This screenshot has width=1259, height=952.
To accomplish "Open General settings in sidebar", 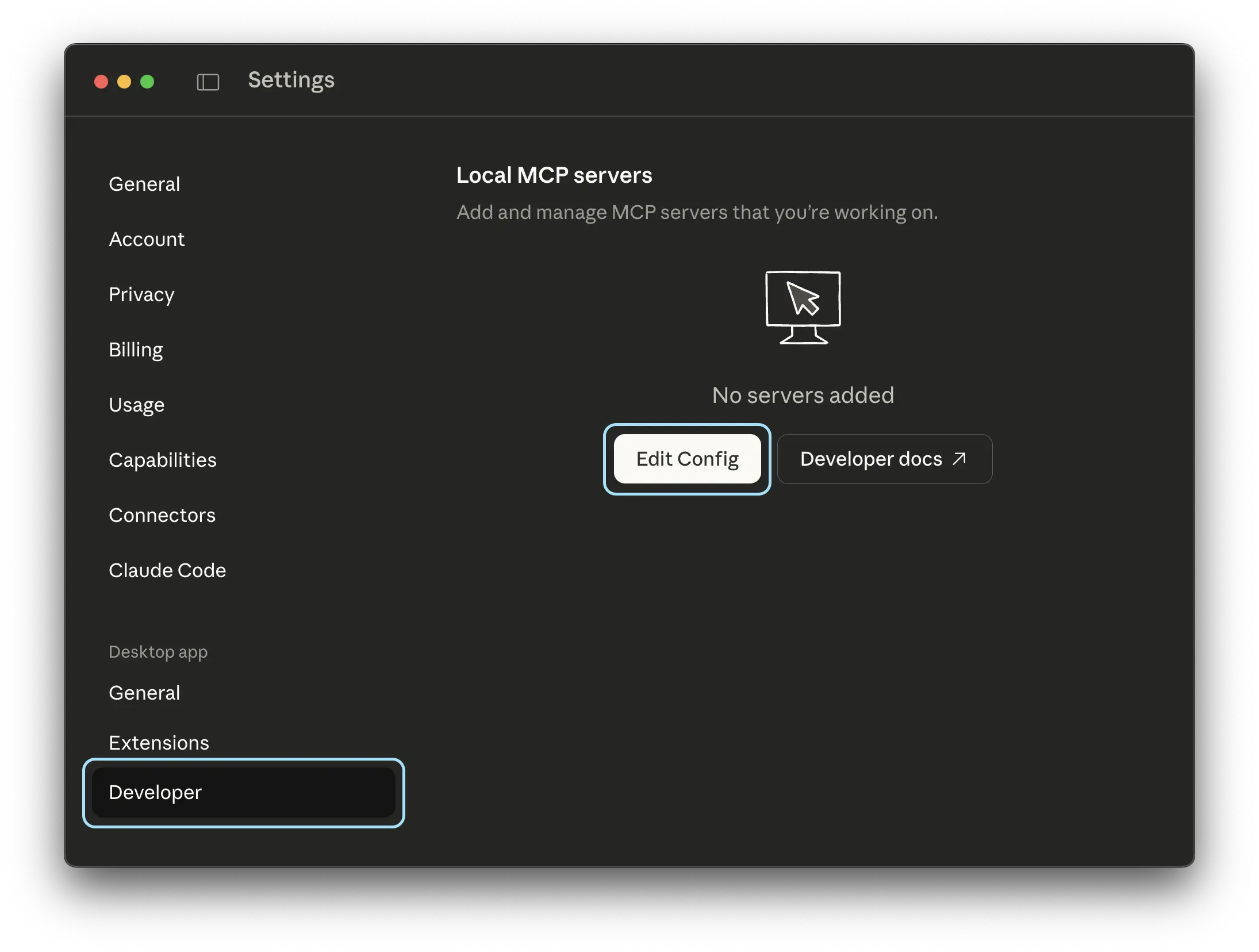I will [144, 184].
